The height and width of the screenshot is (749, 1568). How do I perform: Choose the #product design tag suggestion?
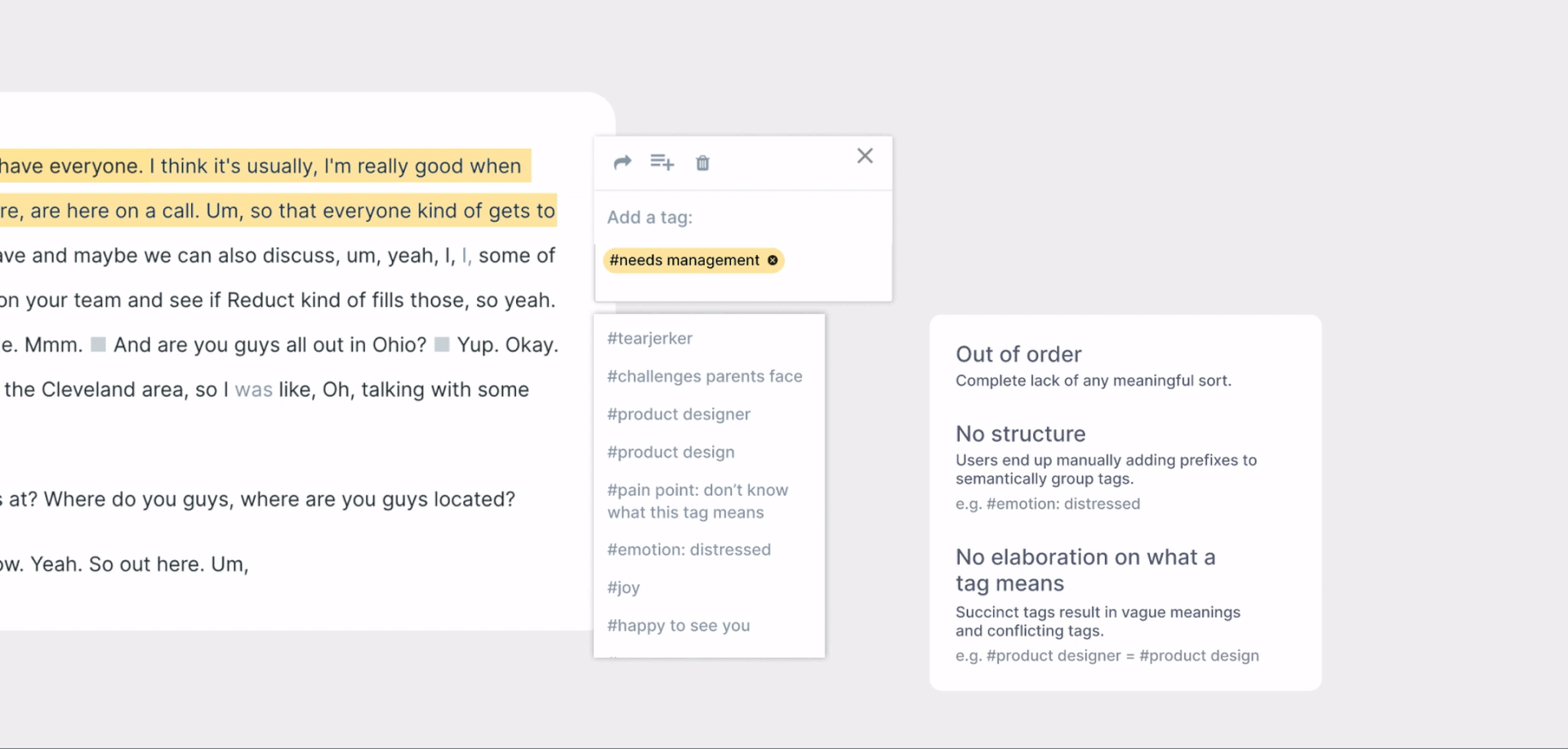click(x=671, y=453)
